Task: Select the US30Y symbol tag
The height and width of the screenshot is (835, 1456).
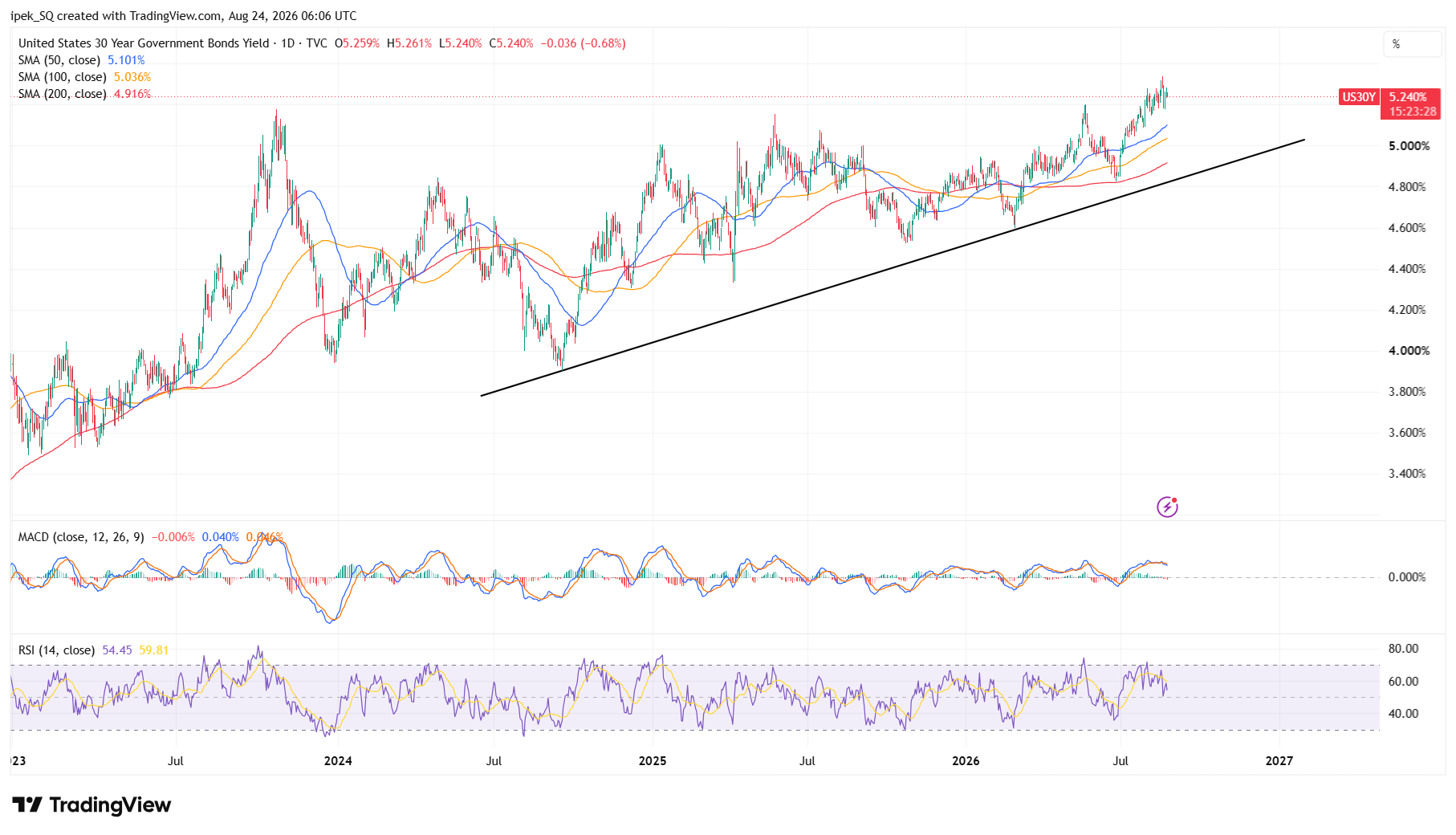Action: coord(1359,97)
